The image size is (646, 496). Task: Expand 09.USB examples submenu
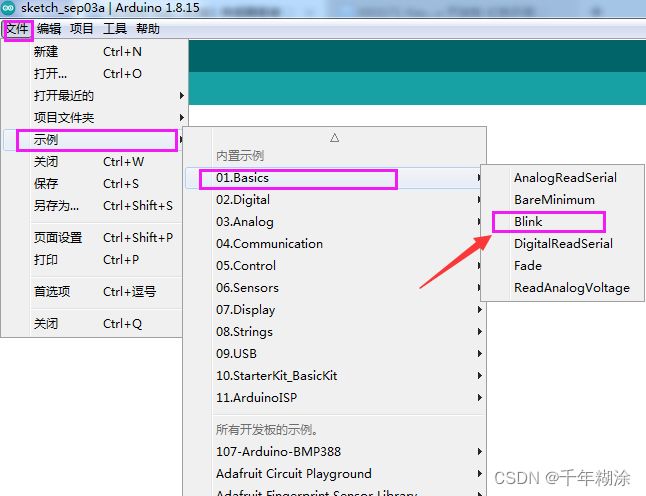335,353
